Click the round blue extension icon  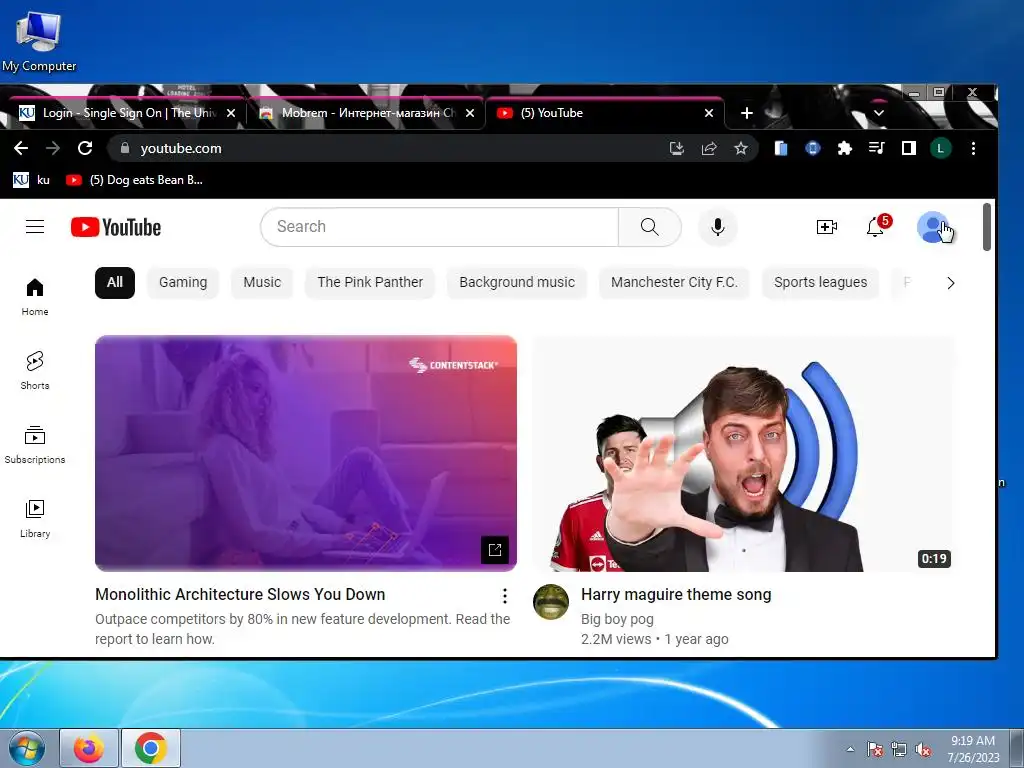click(x=812, y=148)
